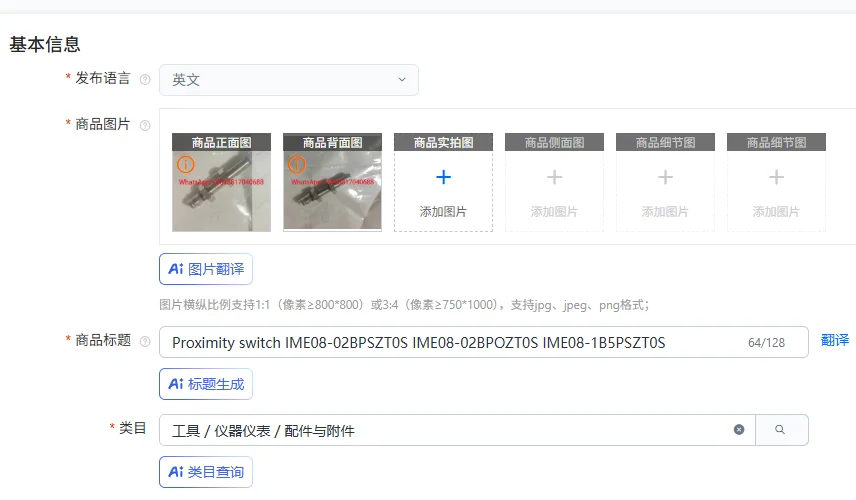Click the 64/128 character counter

point(766,343)
